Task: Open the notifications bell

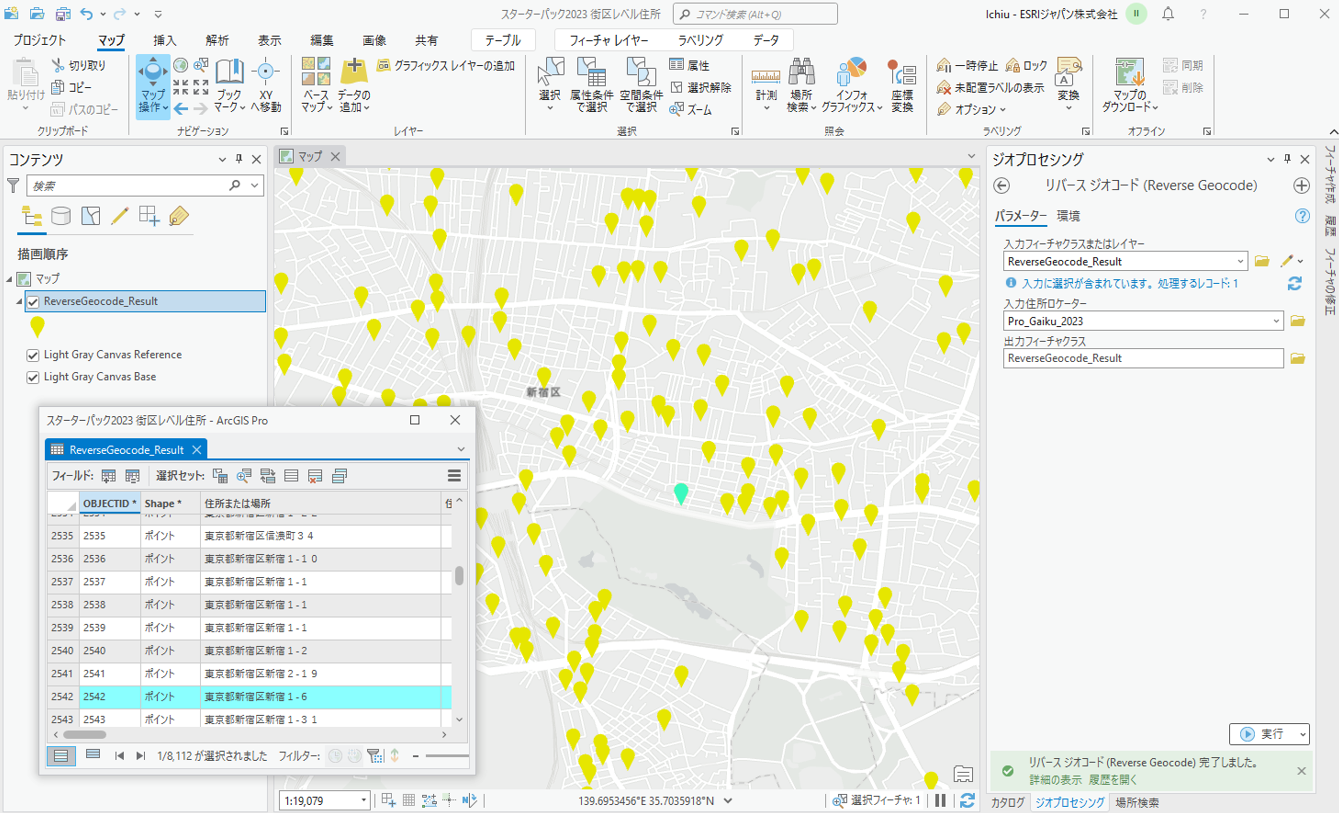Action: [1168, 14]
